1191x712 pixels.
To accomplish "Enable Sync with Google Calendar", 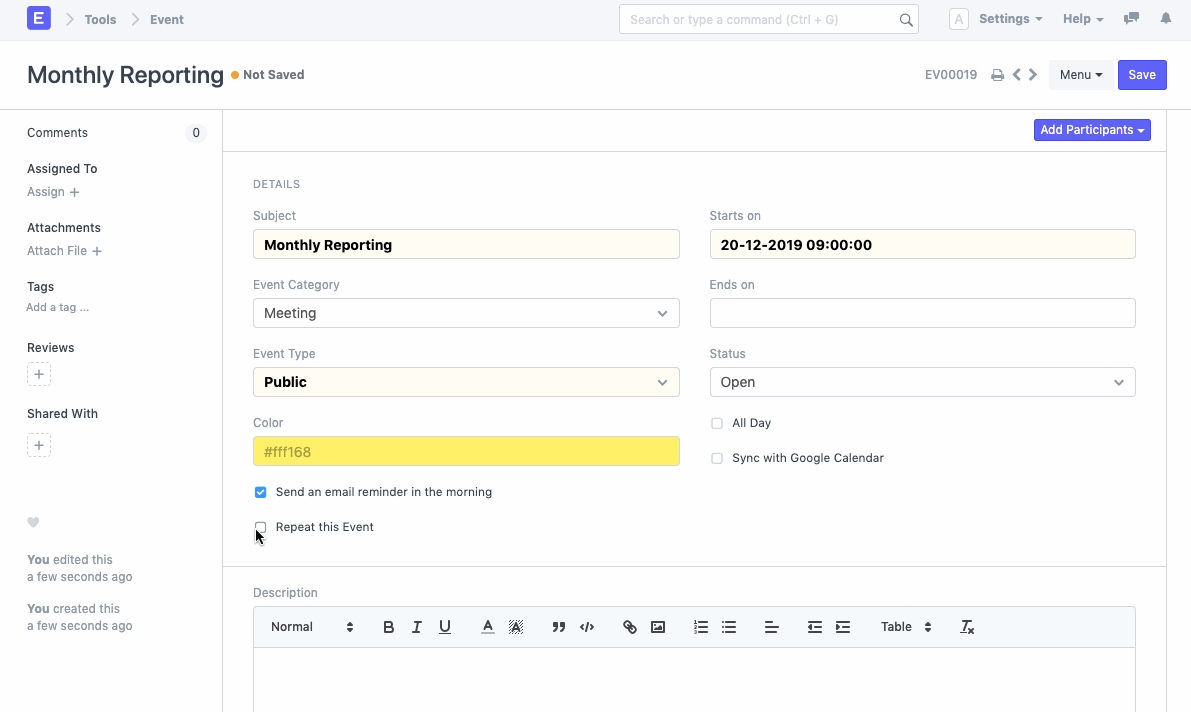I will (x=717, y=458).
